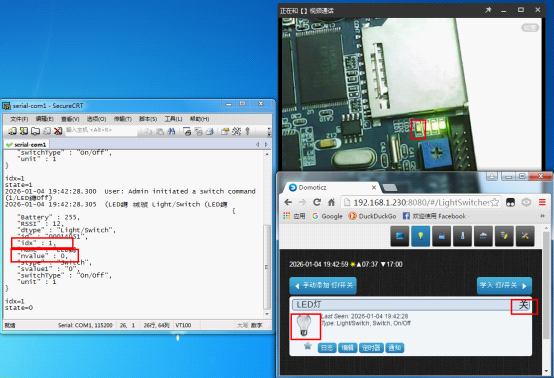The width and height of the screenshot is (554, 378).
Task: Click the 日志 button for LED灯
Action: (x=327, y=348)
